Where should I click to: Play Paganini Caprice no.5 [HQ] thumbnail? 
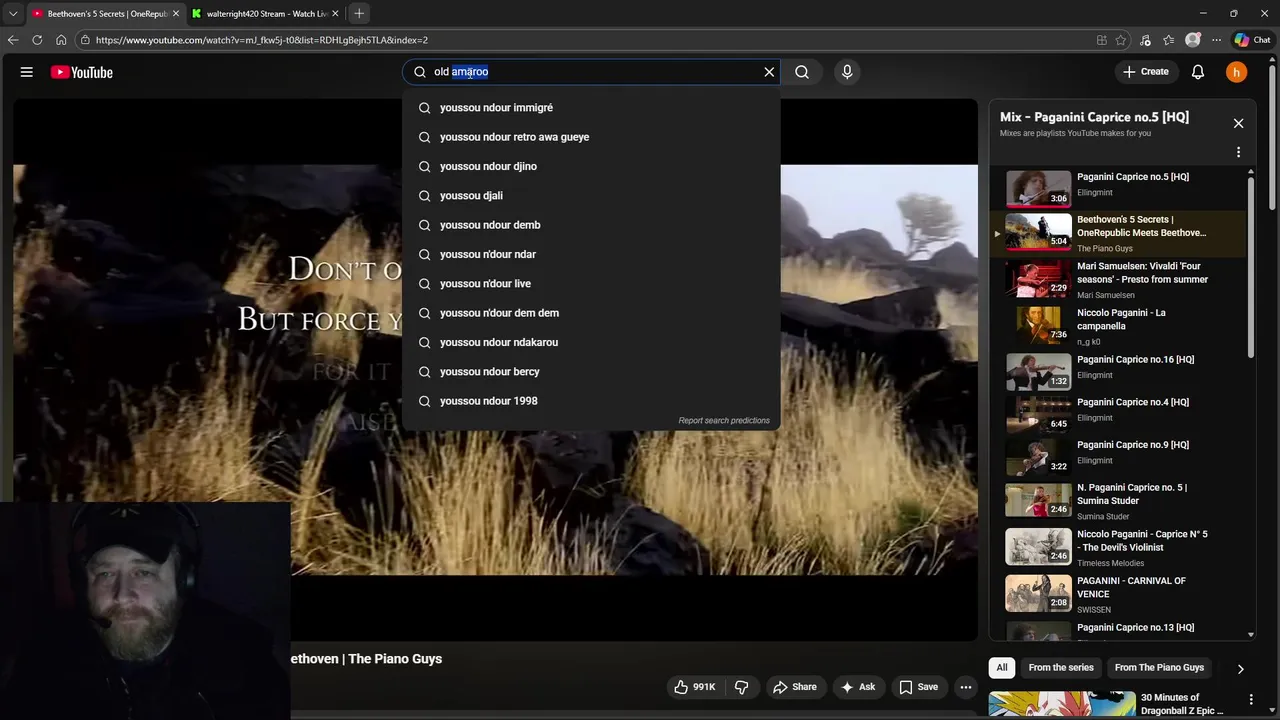pos(1038,187)
